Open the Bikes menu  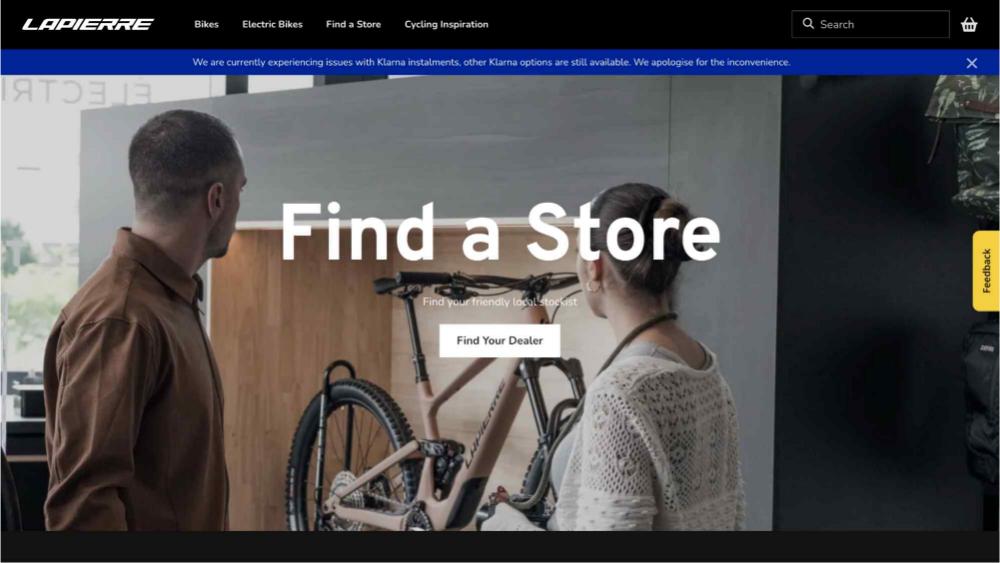coord(206,24)
